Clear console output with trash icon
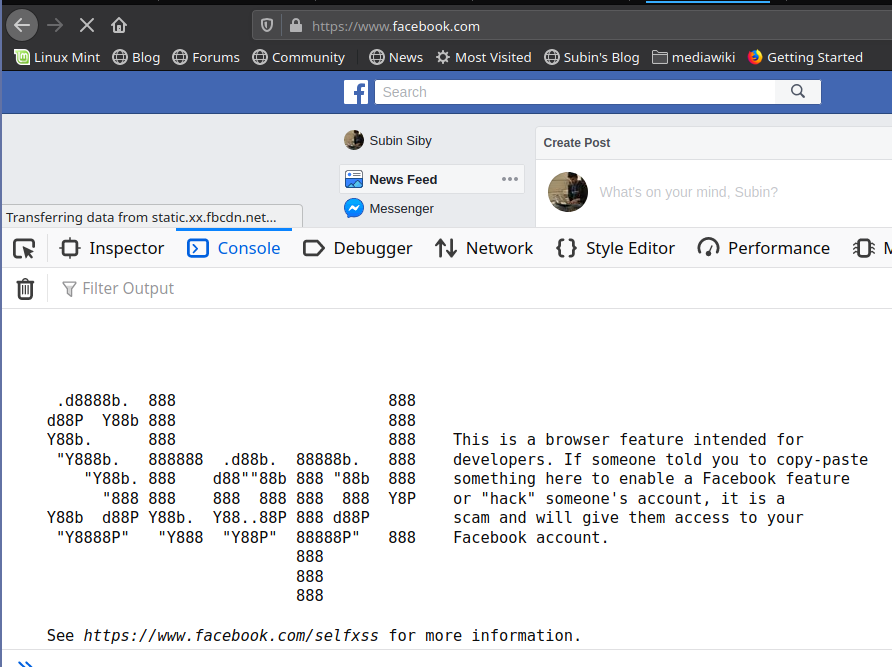The width and height of the screenshot is (892, 667). click(x=25, y=289)
